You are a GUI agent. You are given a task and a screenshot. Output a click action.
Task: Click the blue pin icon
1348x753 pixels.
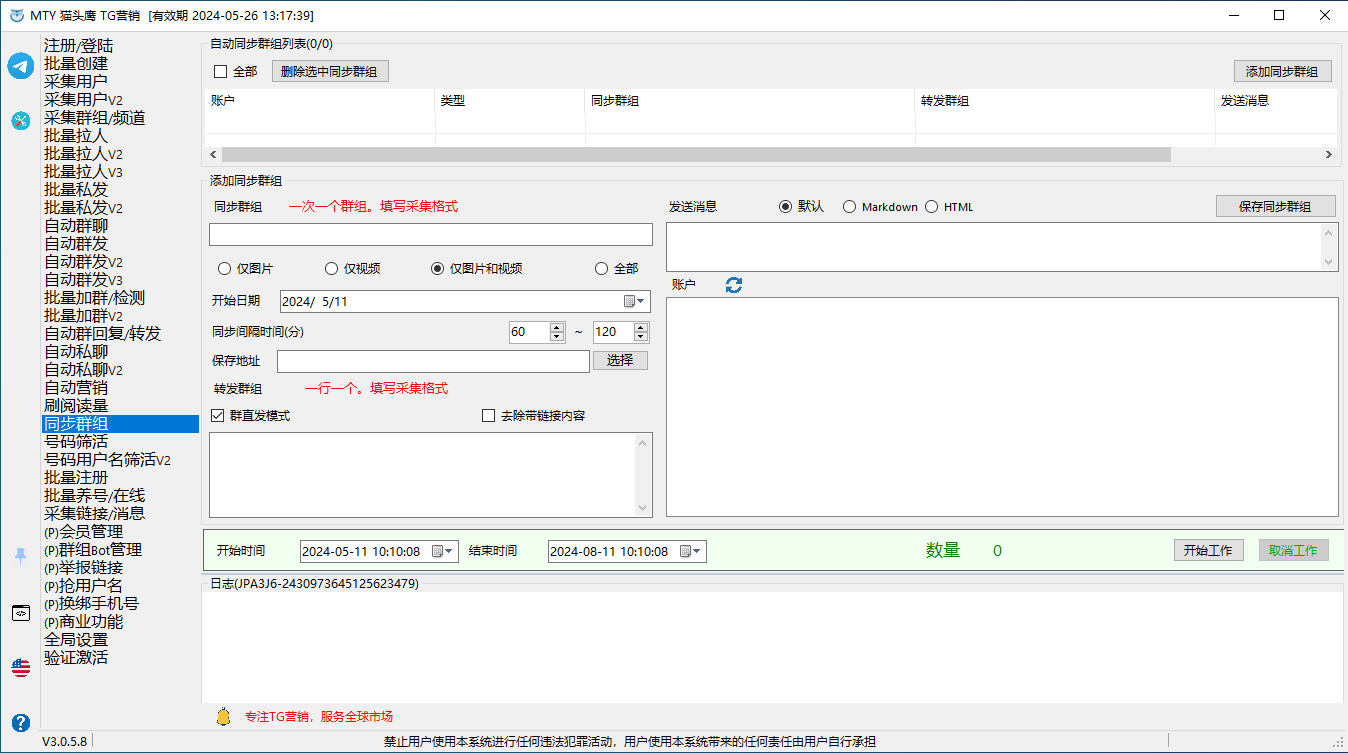21,556
